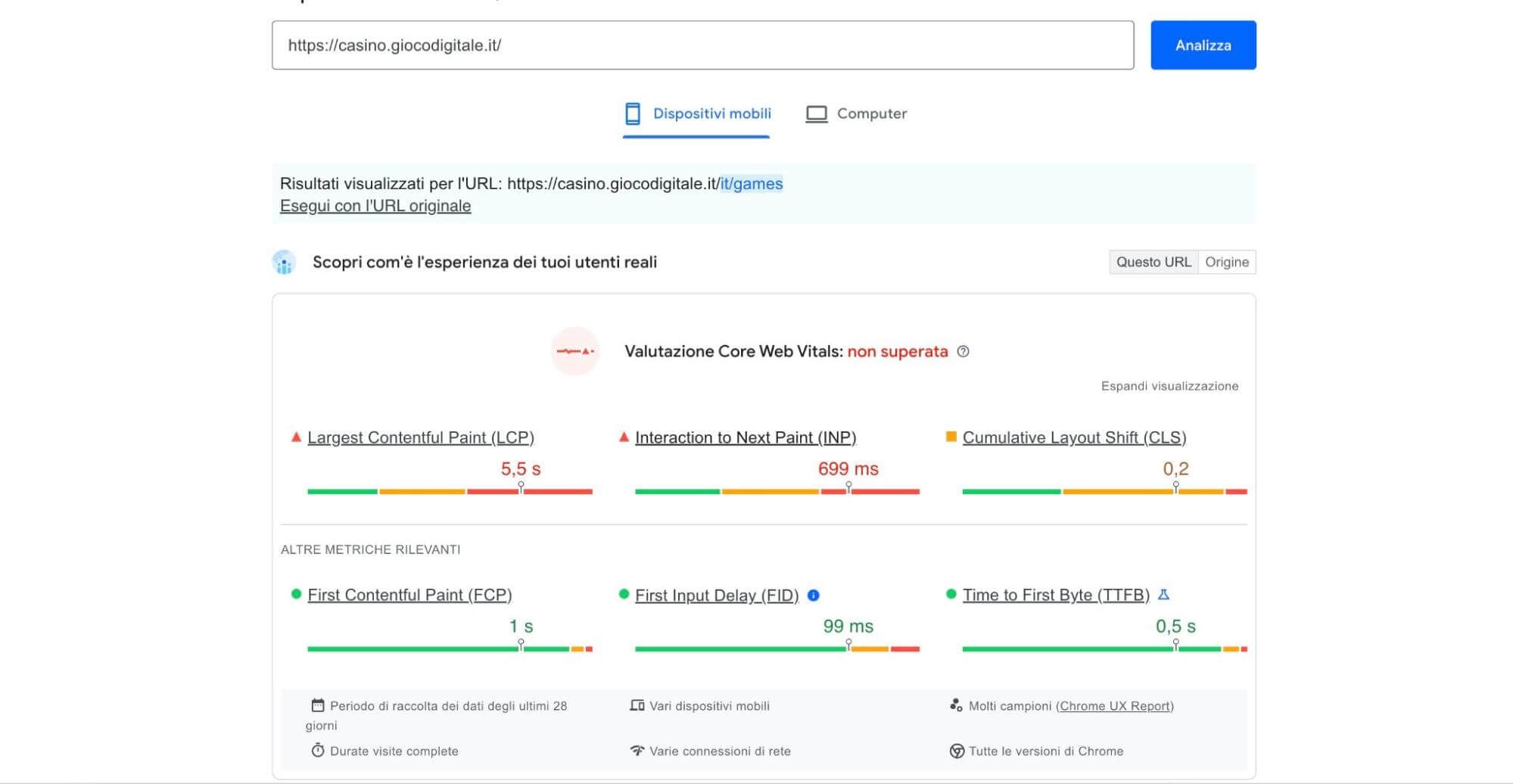Open the Core Web Vitals help icon
1513x784 pixels.
coord(963,351)
